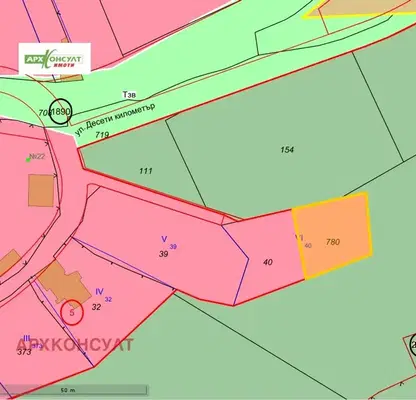416x400 pixels.
Task: Select the black circle marked 1890
Action: 61,112
